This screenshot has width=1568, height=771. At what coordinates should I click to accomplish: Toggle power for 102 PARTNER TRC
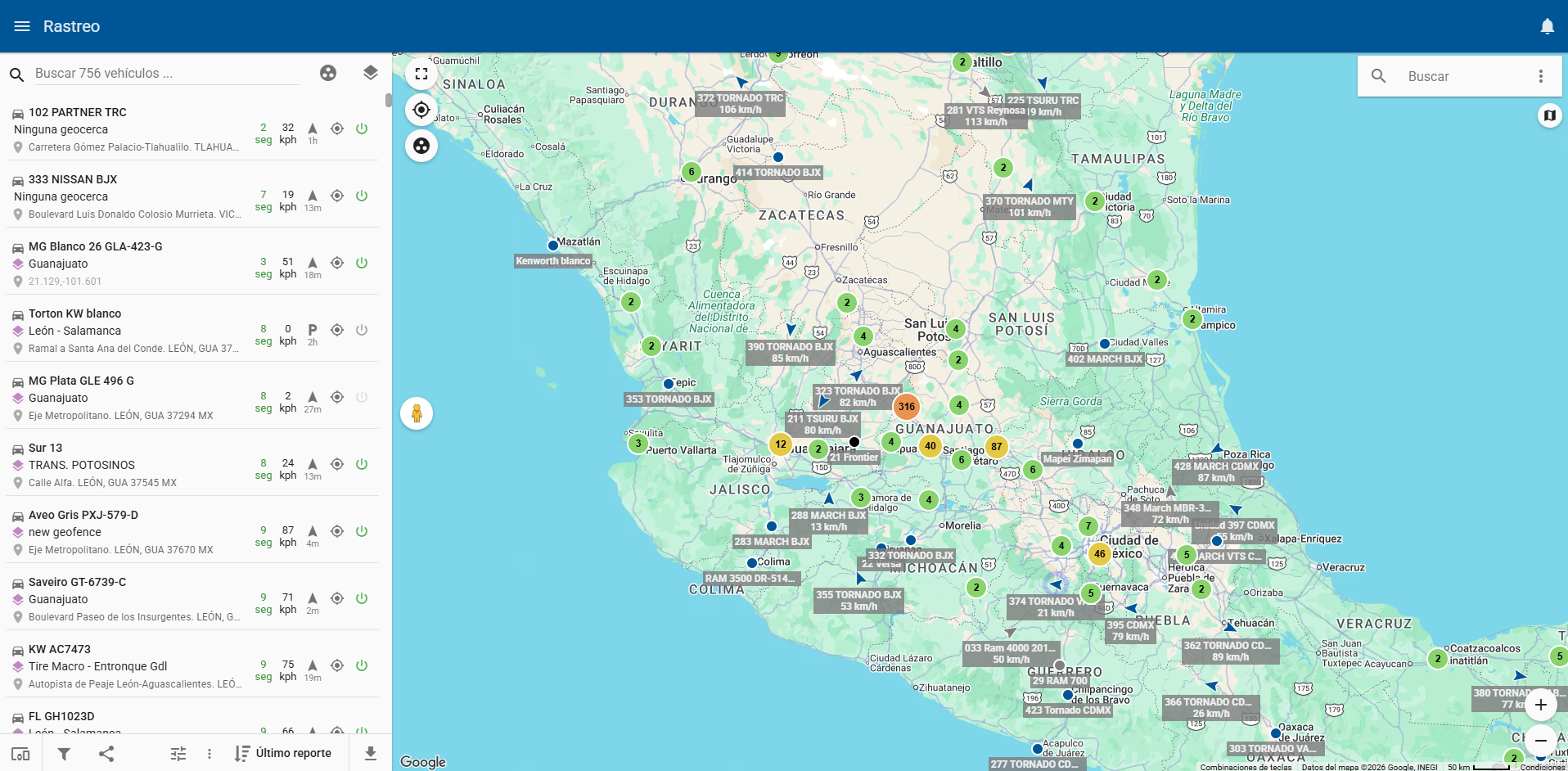362,128
